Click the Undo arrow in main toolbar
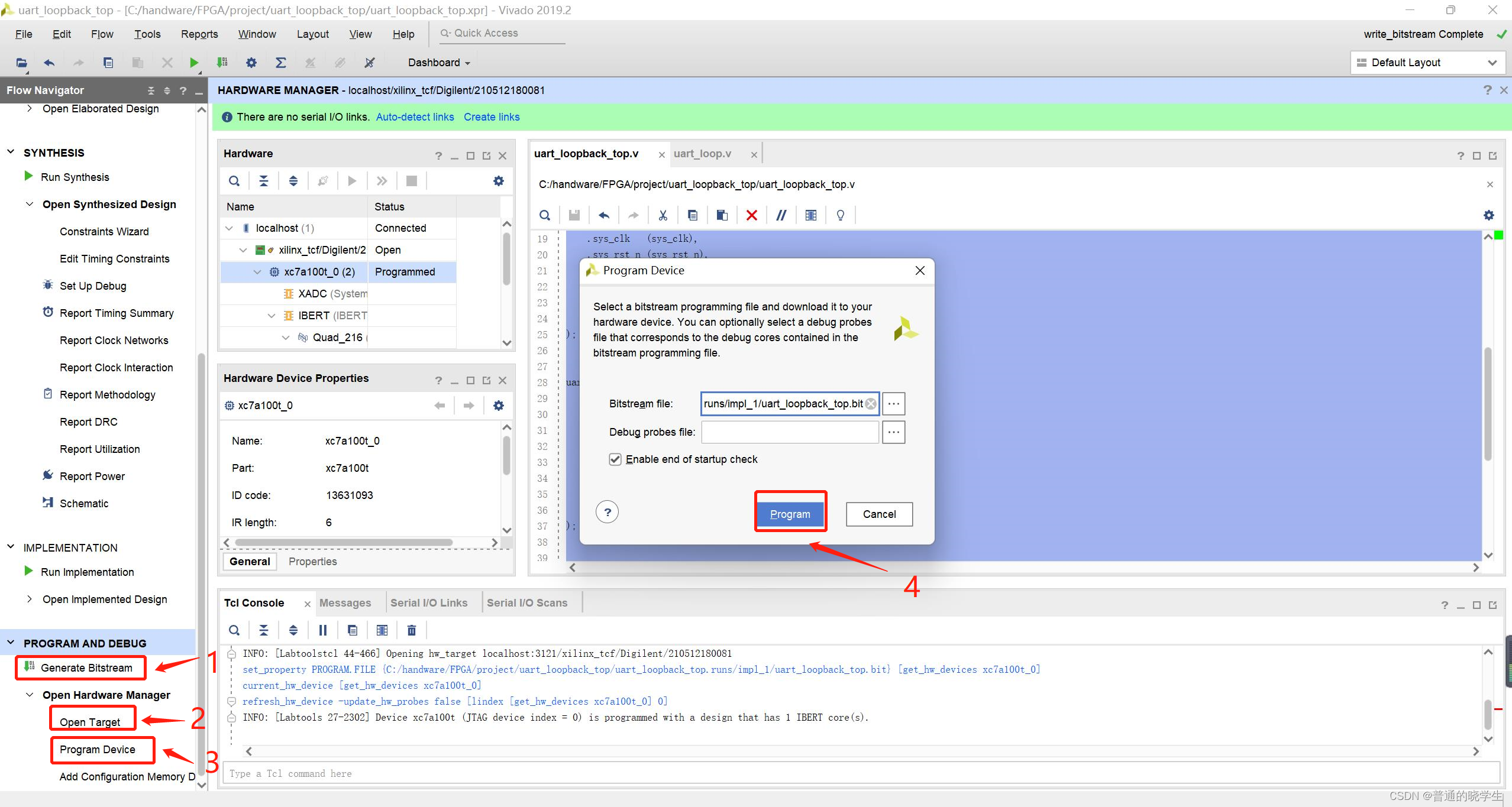Image resolution: width=1512 pixels, height=807 pixels. pyautogui.click(x=49, y=63)
